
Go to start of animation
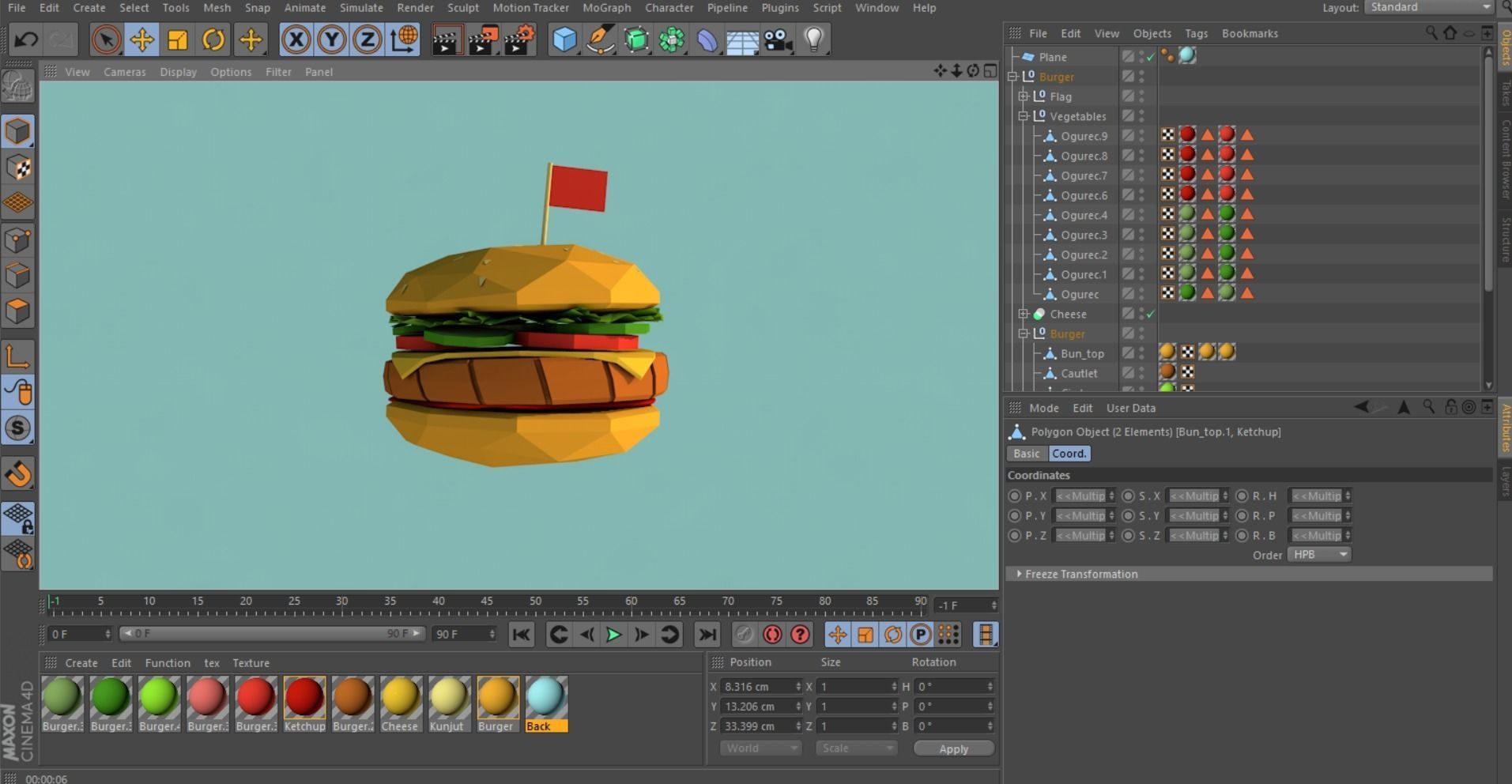[x=521, y=635]
